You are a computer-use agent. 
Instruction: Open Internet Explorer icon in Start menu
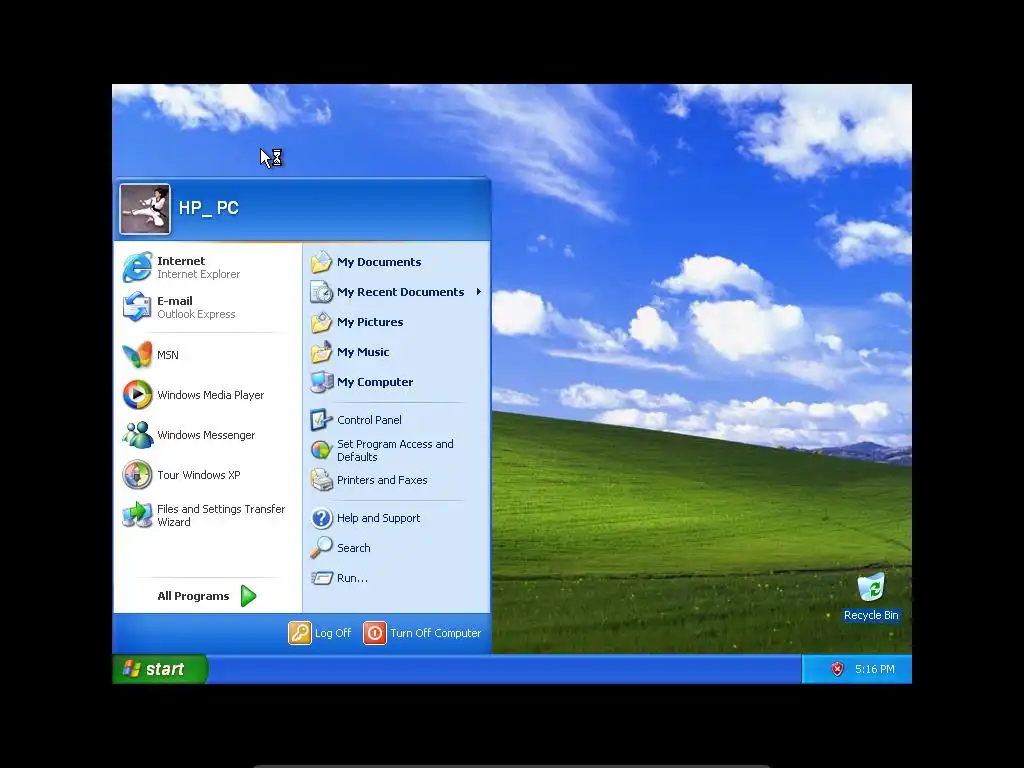(137, 267)
